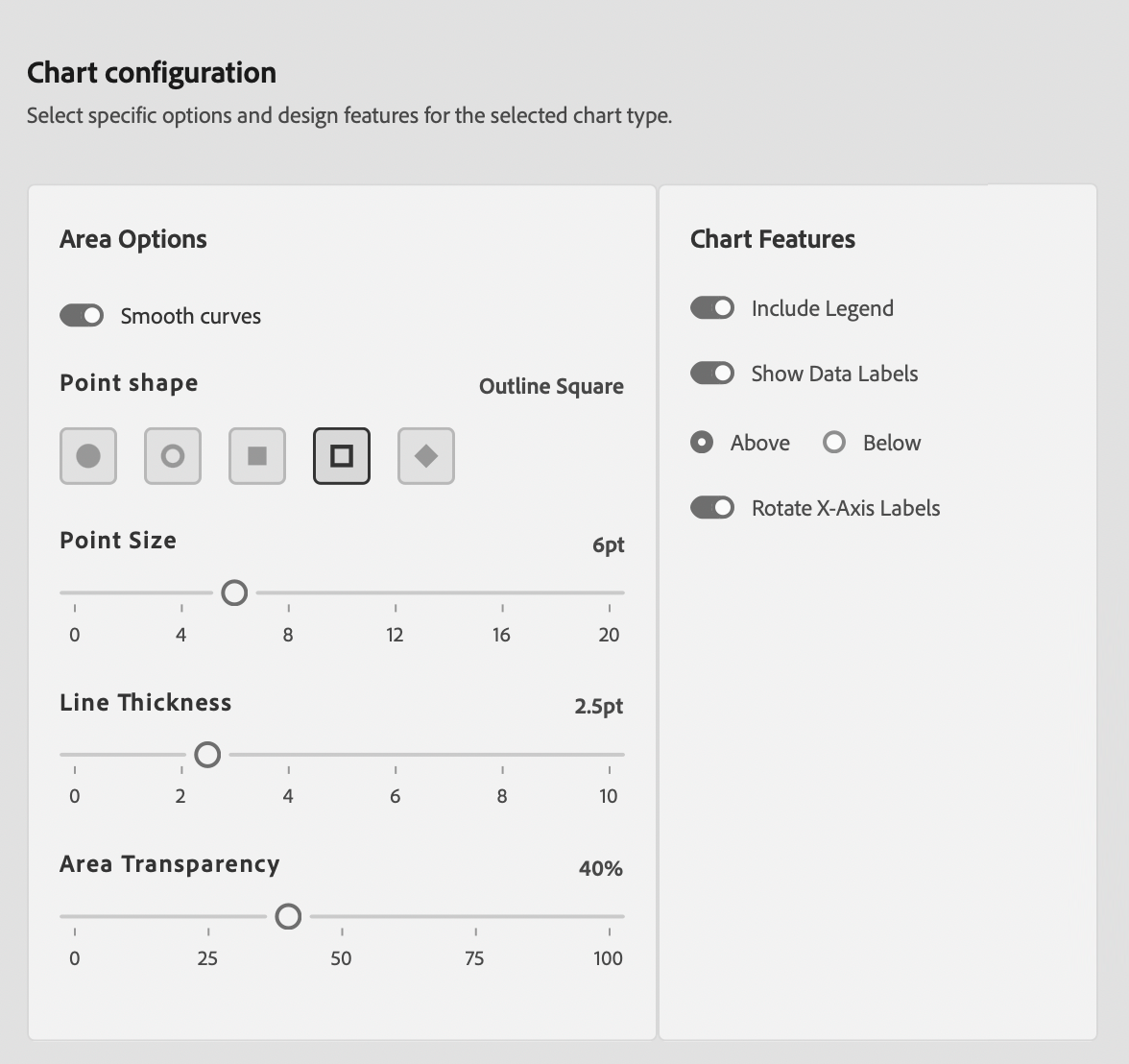Choose the Below radio option
The width and height of the screenshot is (1129, 1064).
[x=833, y=443]
